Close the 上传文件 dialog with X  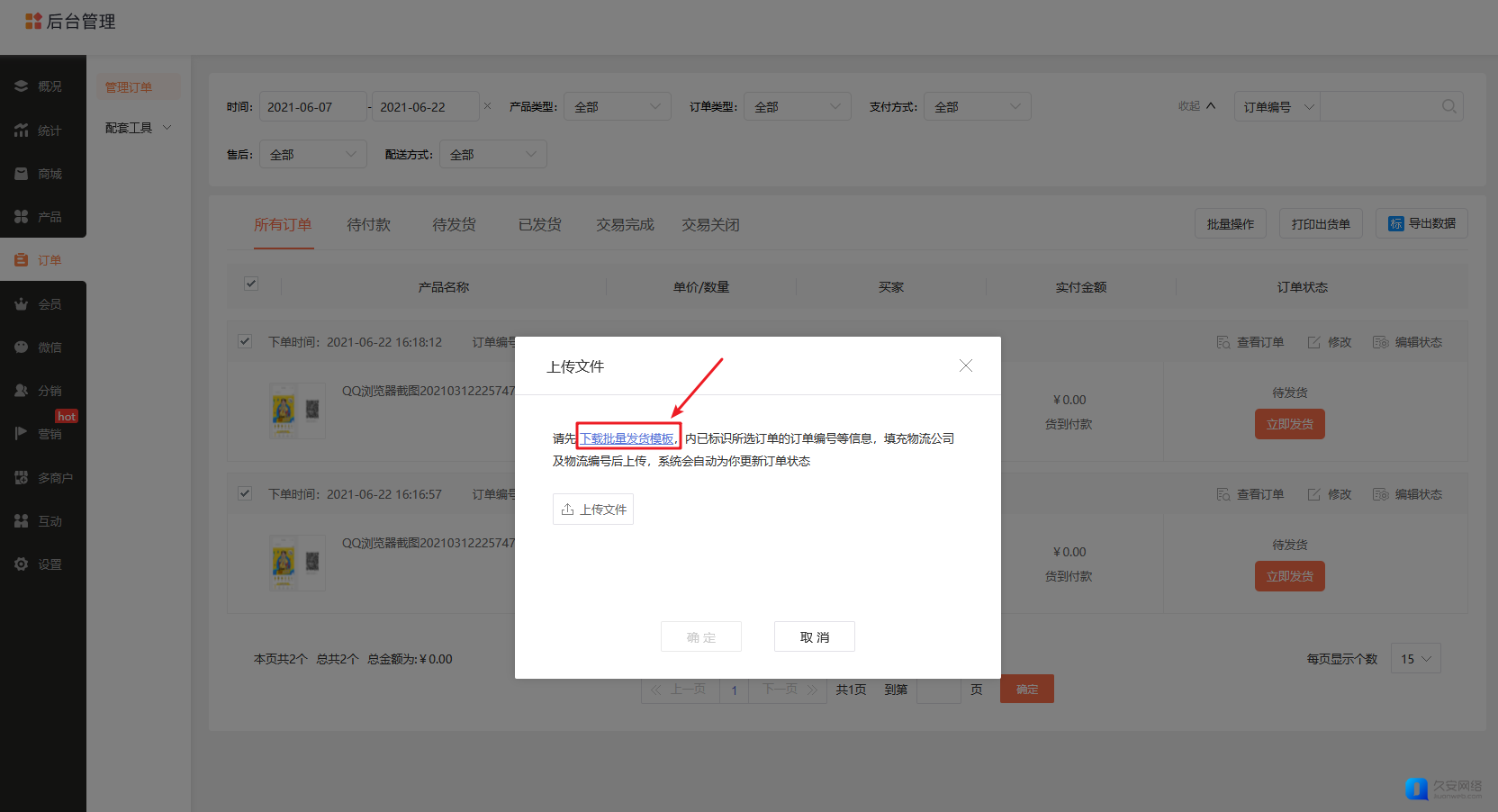point(965,365)
